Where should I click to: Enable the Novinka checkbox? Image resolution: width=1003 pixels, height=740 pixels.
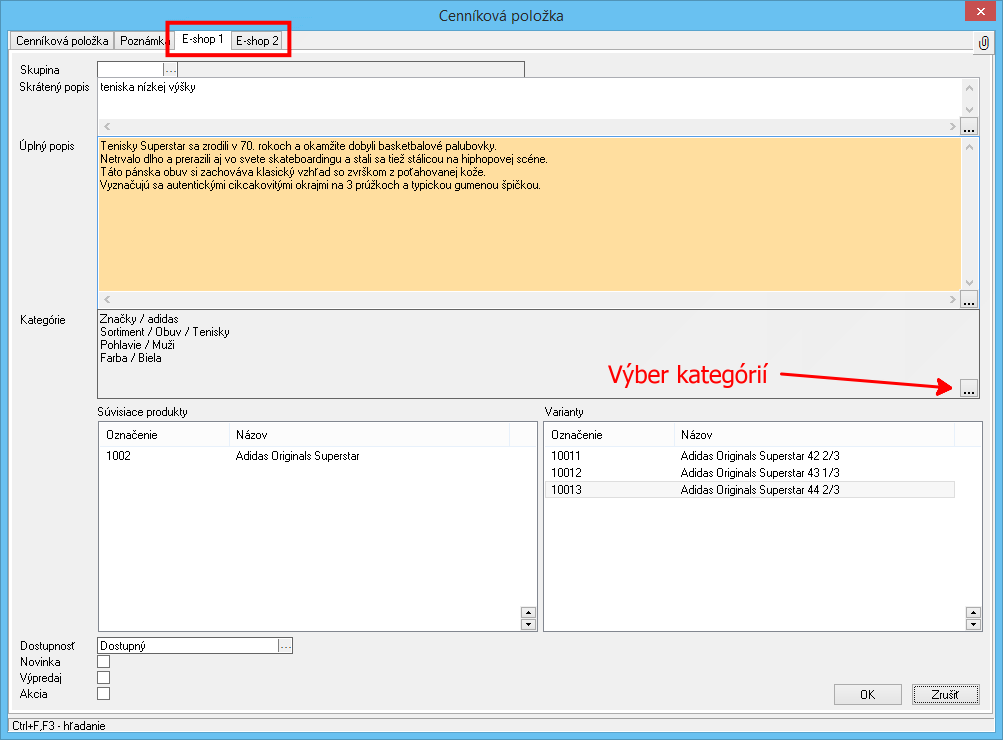pyautogui.click(x=103, y=662)
